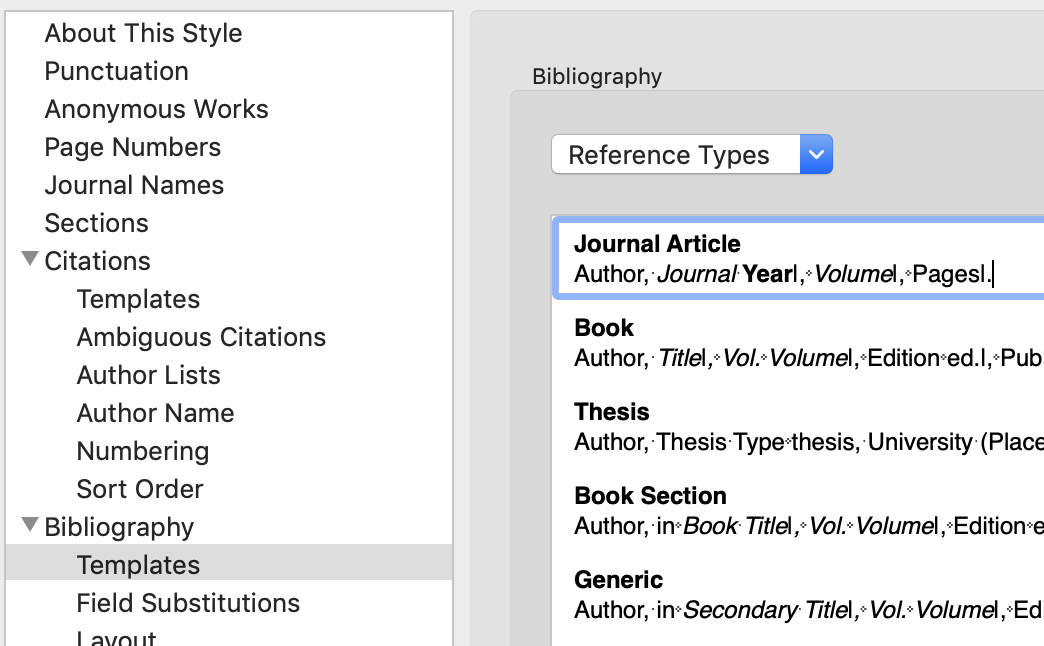The image size is (1044, 646).
Task: Open Author Name under Citations
Action: pos(155,413)
